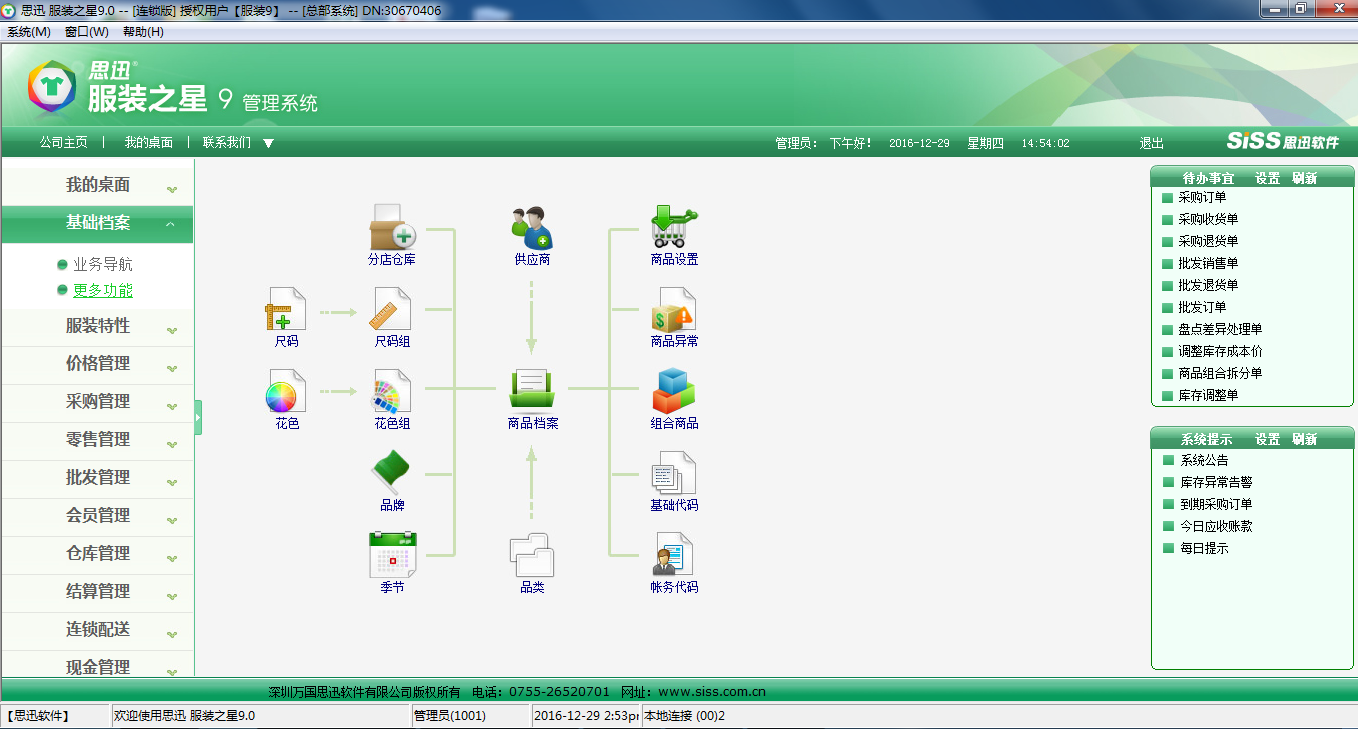
Task: Open 调整库存成本价 in the to-do list
Action: tap(1220, 352)
